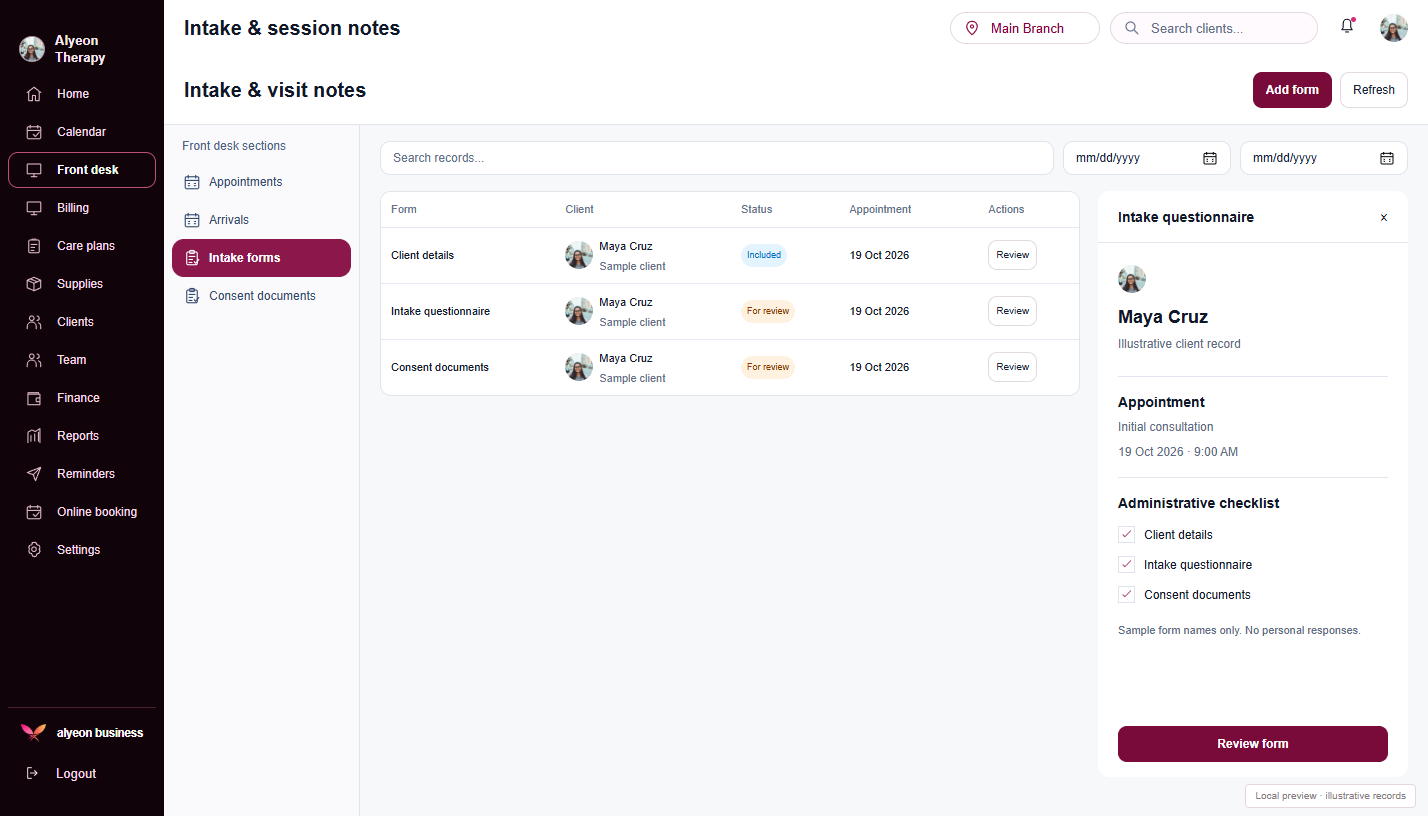Open Finance from the sidebar
1428x816 pixels.
coord(82,398)
